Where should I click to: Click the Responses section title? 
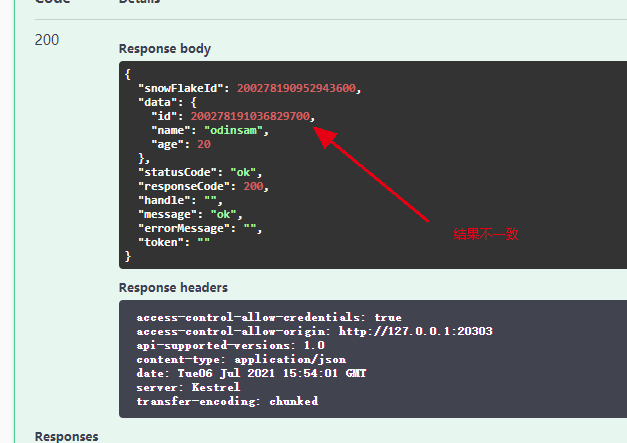66,437
